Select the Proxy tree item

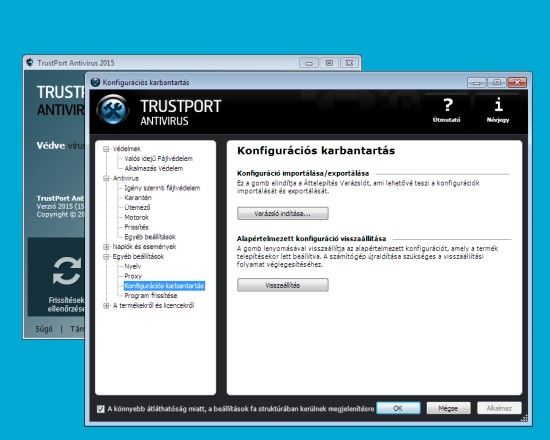pos(133,276)
